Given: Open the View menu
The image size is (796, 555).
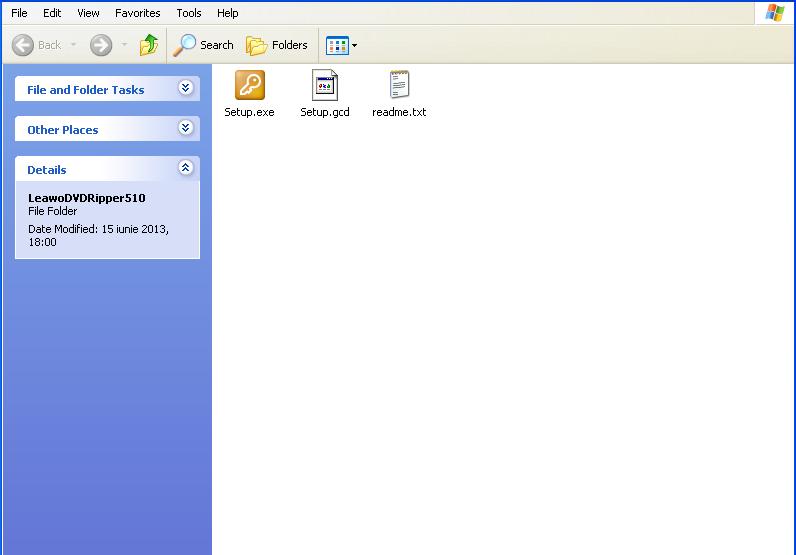Looking at the screenshot, I should pos(88,13).
